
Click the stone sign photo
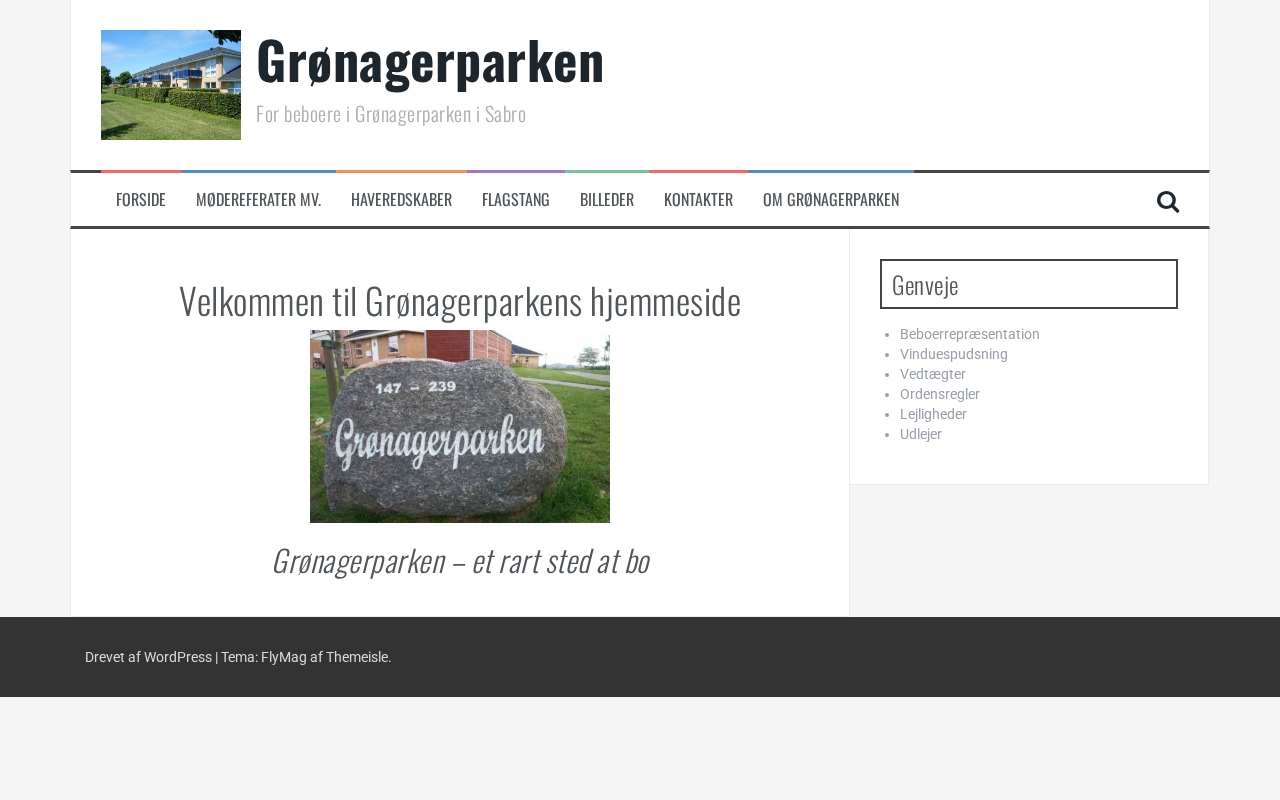pyautogui.click(x=460, y=426)
